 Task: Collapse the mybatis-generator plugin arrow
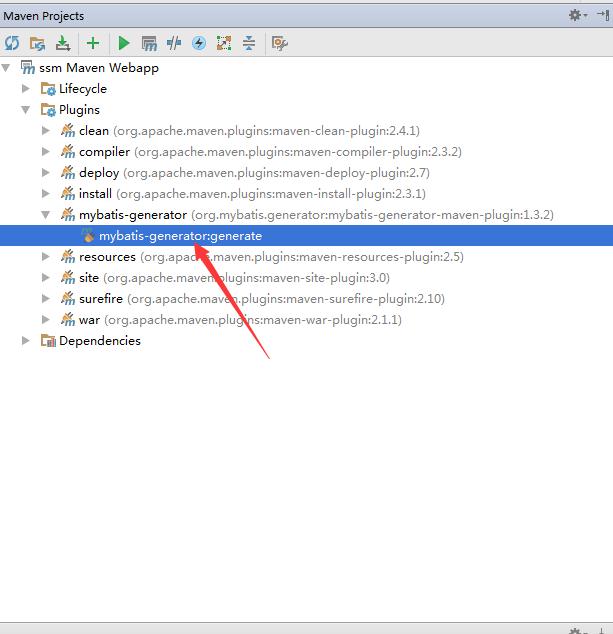pos(46,215)
